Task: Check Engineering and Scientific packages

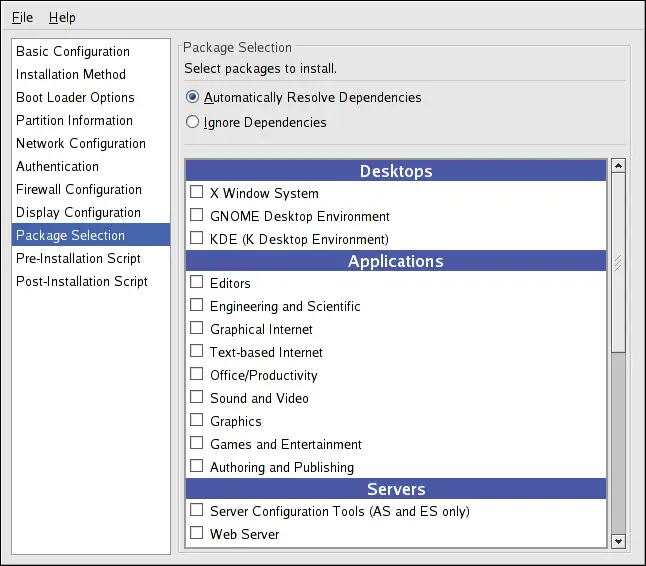Action: coord(197,306)
